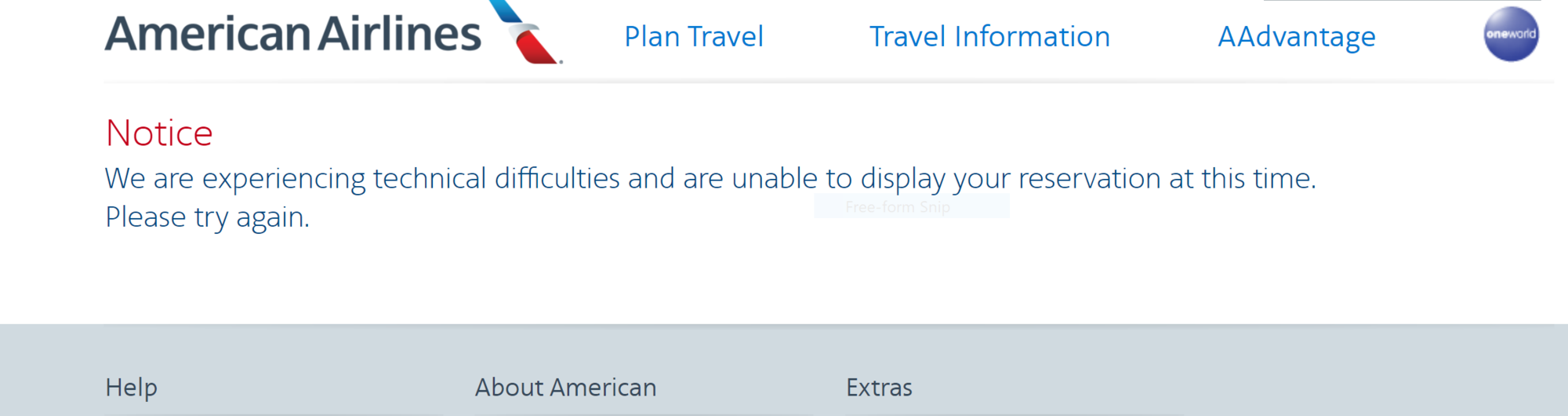The height and width of the screenshot is (416, 1568).
Task: Open the Help footer section
Action: 132,388
